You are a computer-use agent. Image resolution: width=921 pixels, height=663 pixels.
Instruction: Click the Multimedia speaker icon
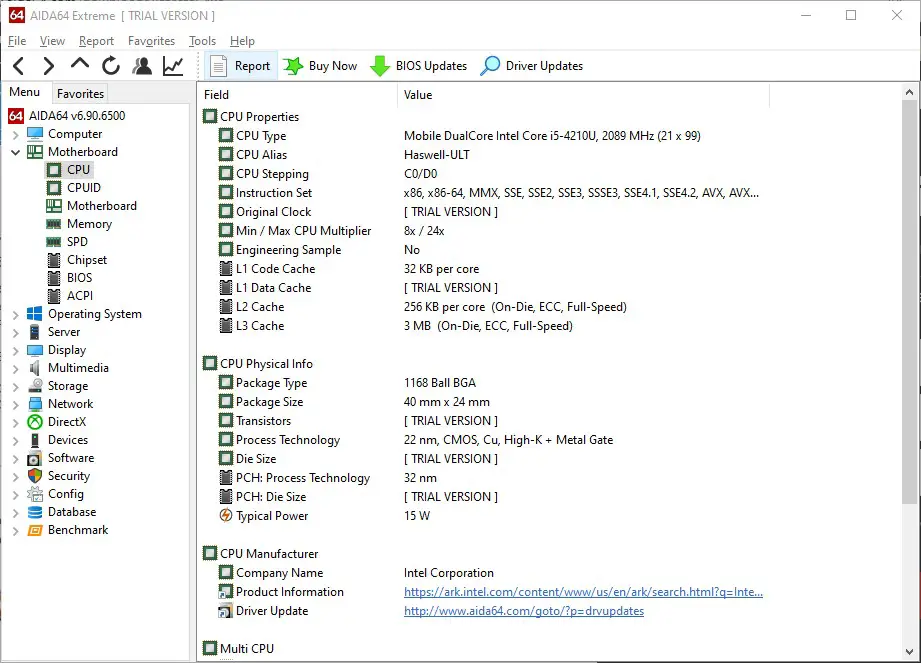35,368
